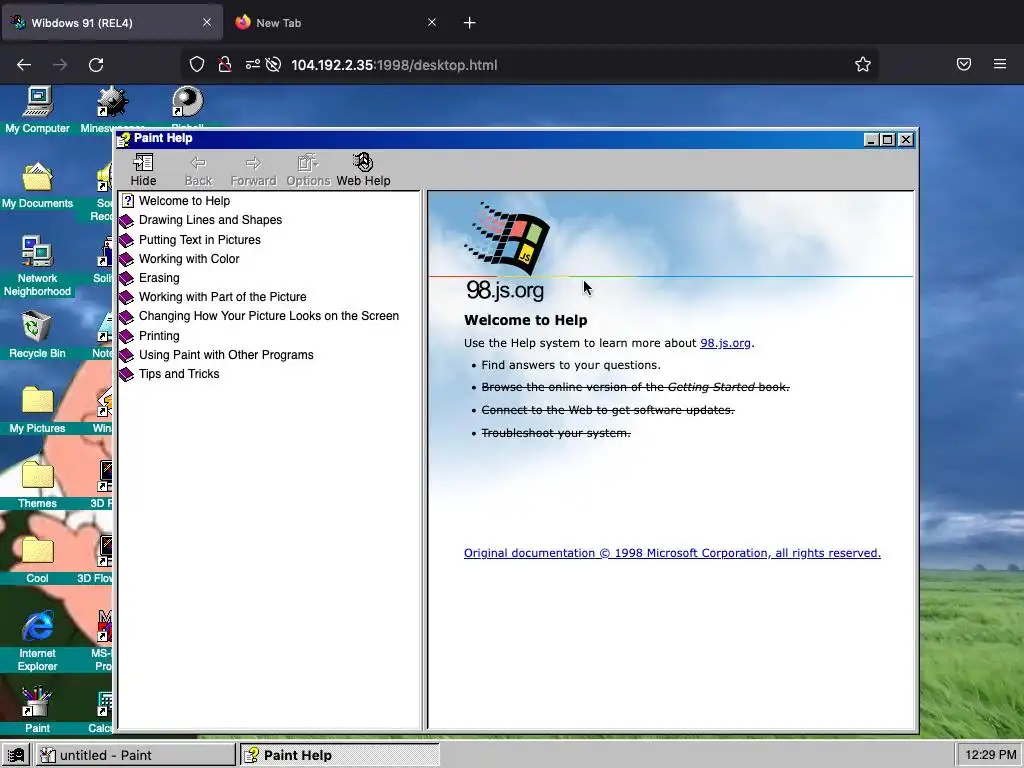Expand the Working with Color book icon

click(x=126, y=259)
